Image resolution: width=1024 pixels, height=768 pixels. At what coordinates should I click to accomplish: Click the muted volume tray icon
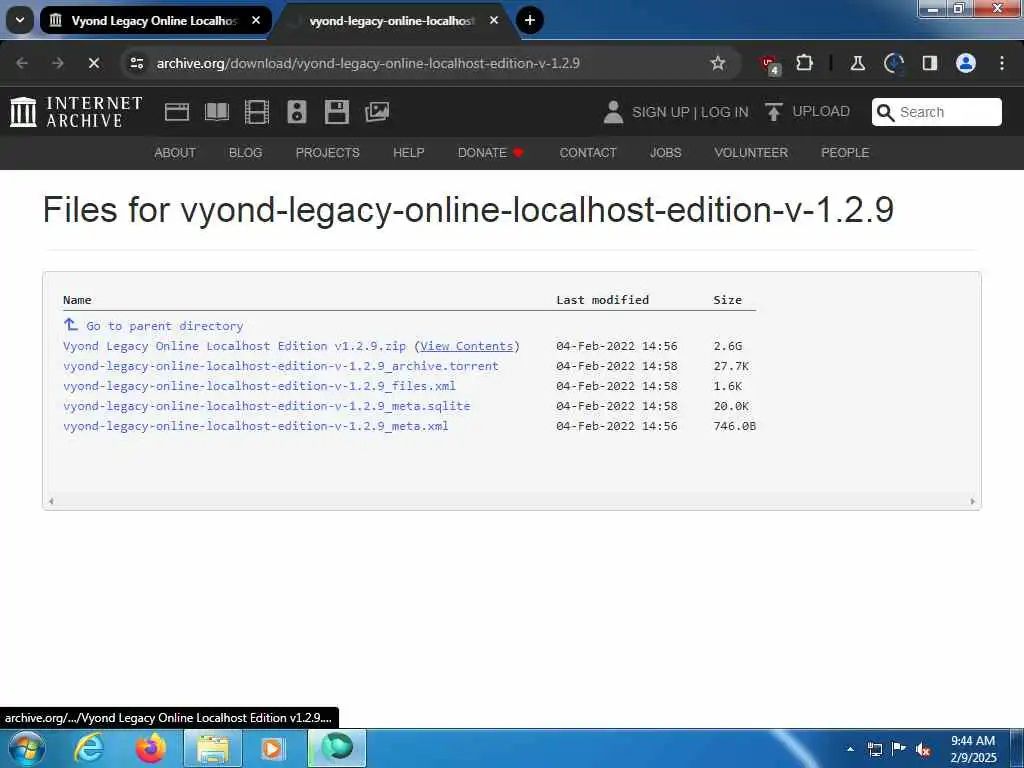923,750
